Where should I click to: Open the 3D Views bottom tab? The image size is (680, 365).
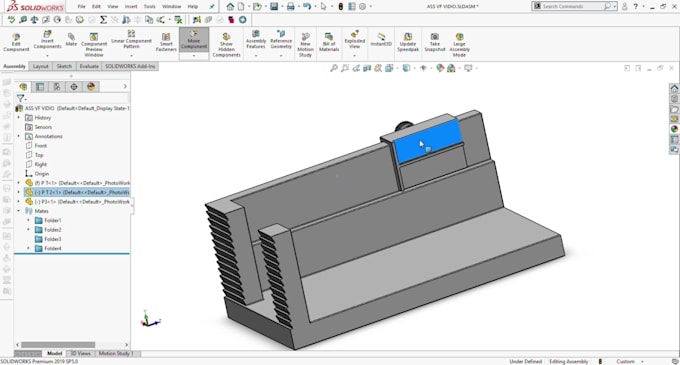(81, 353)
